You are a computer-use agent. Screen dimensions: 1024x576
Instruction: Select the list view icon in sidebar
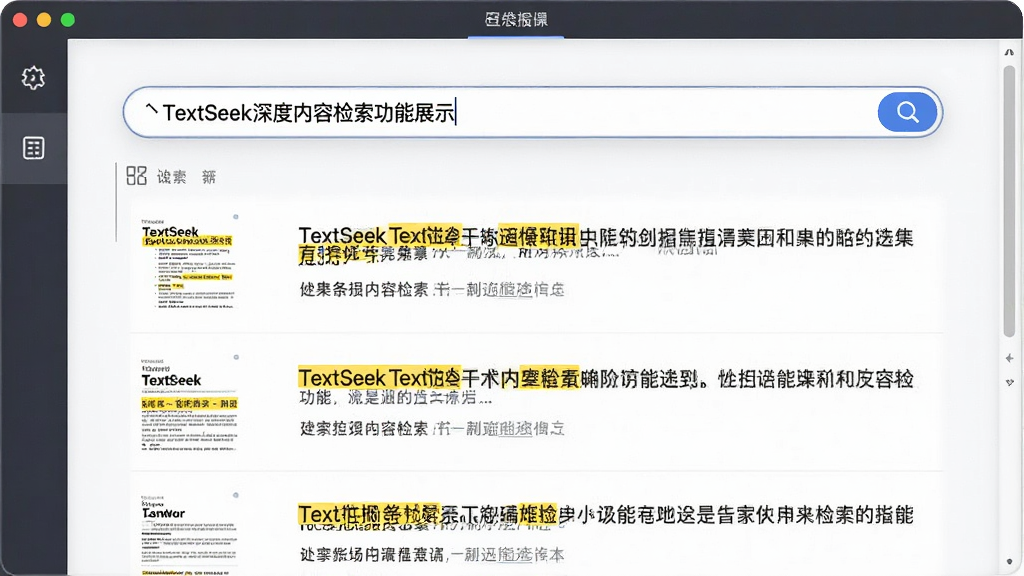click(33, 148)
